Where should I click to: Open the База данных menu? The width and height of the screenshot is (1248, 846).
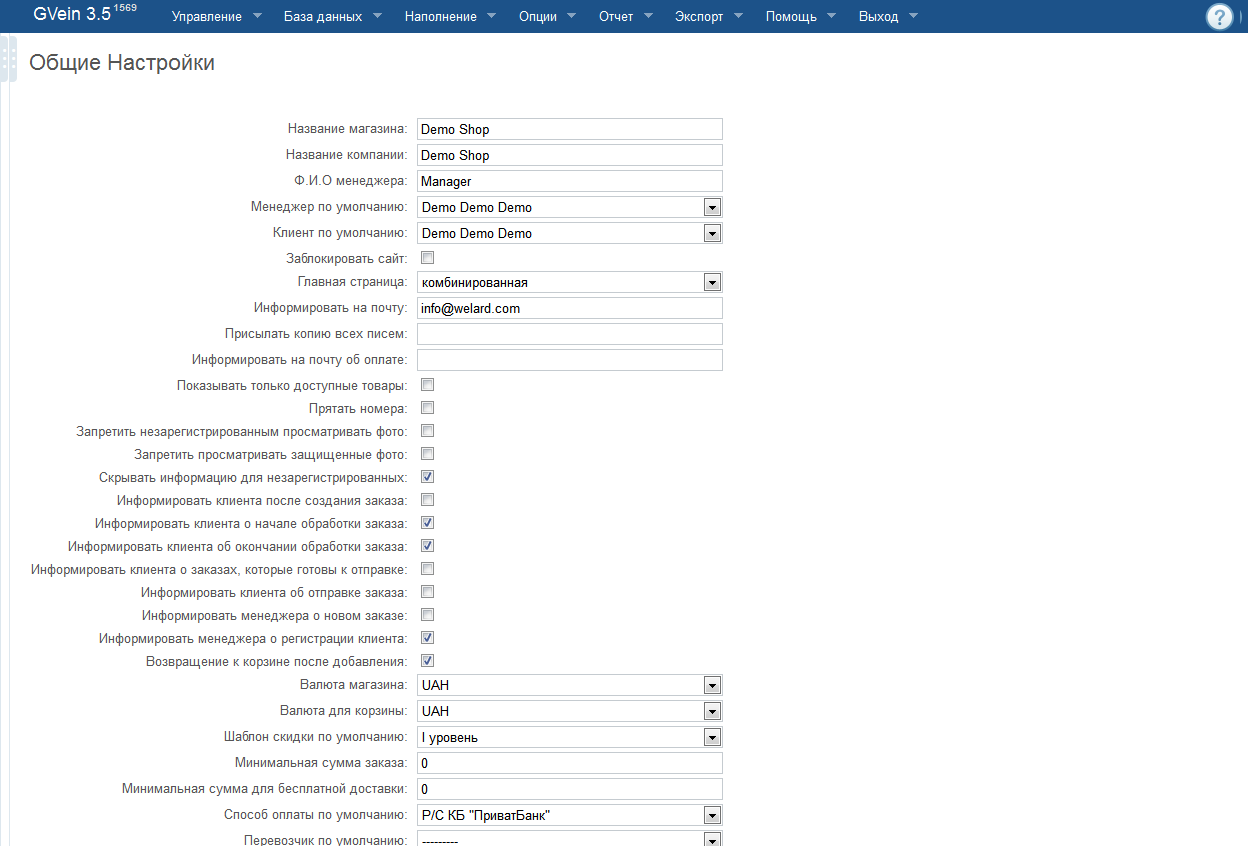[x=333, y=17]
